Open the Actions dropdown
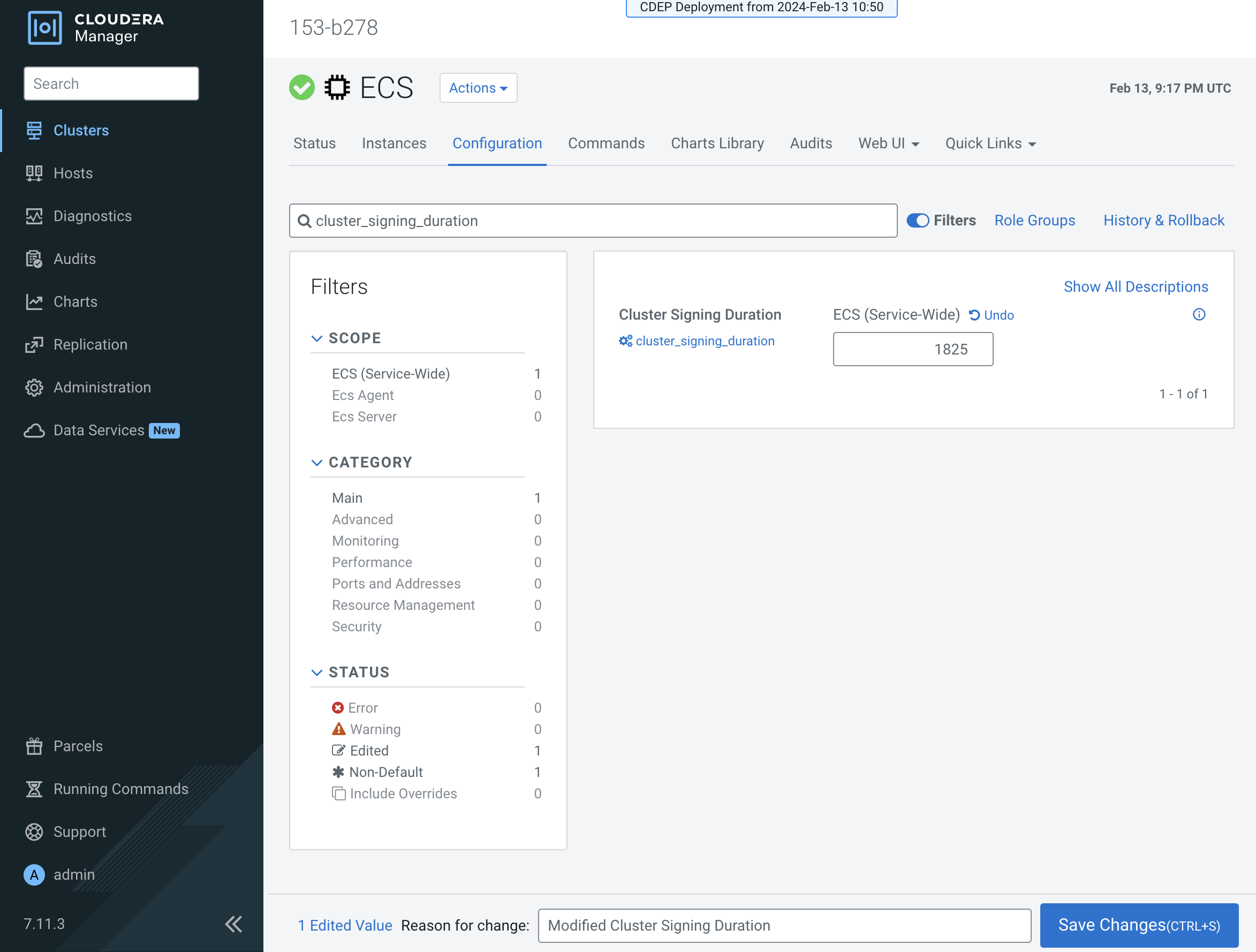Viewport: 1256px width, 952px height. (478, 88)
